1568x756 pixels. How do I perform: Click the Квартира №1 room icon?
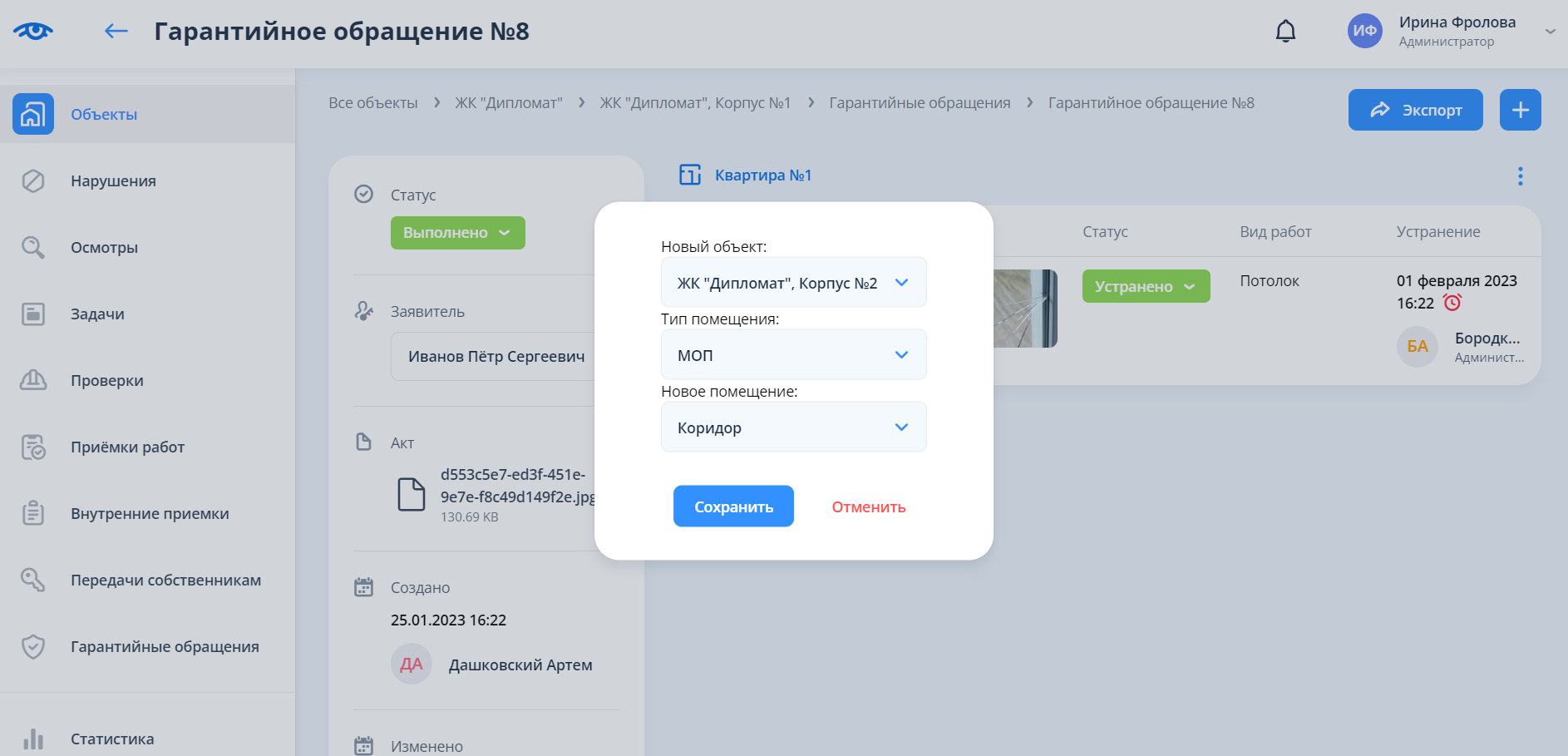pyautogui.click(x=690, y=175)
